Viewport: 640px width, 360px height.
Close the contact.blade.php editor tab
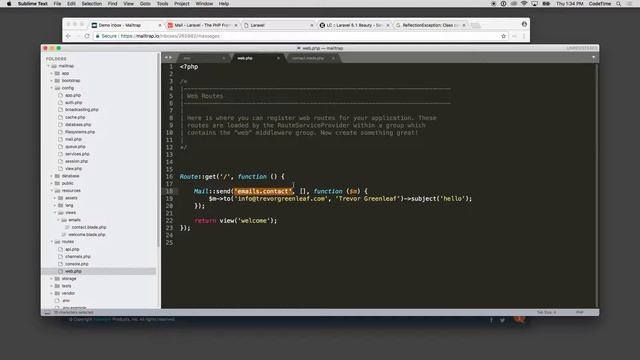(x=333, y=58)
